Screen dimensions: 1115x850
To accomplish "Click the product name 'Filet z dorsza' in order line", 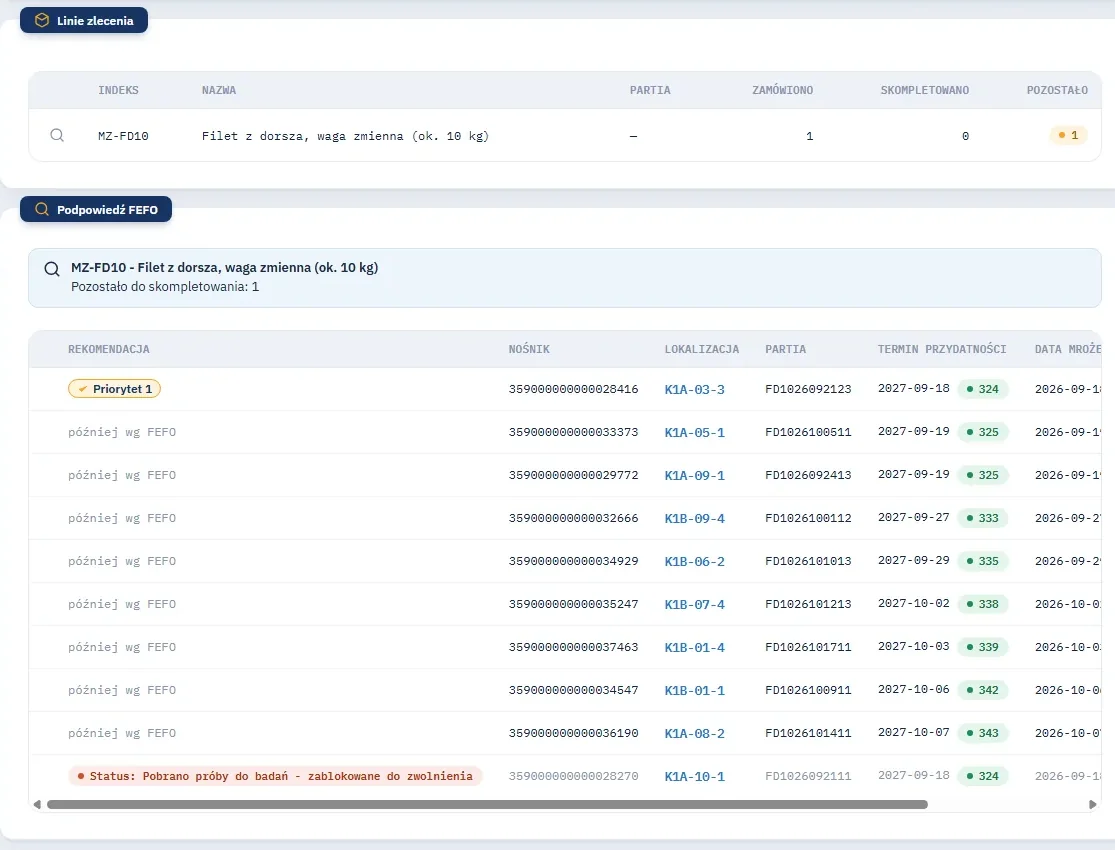I will 346,136.
